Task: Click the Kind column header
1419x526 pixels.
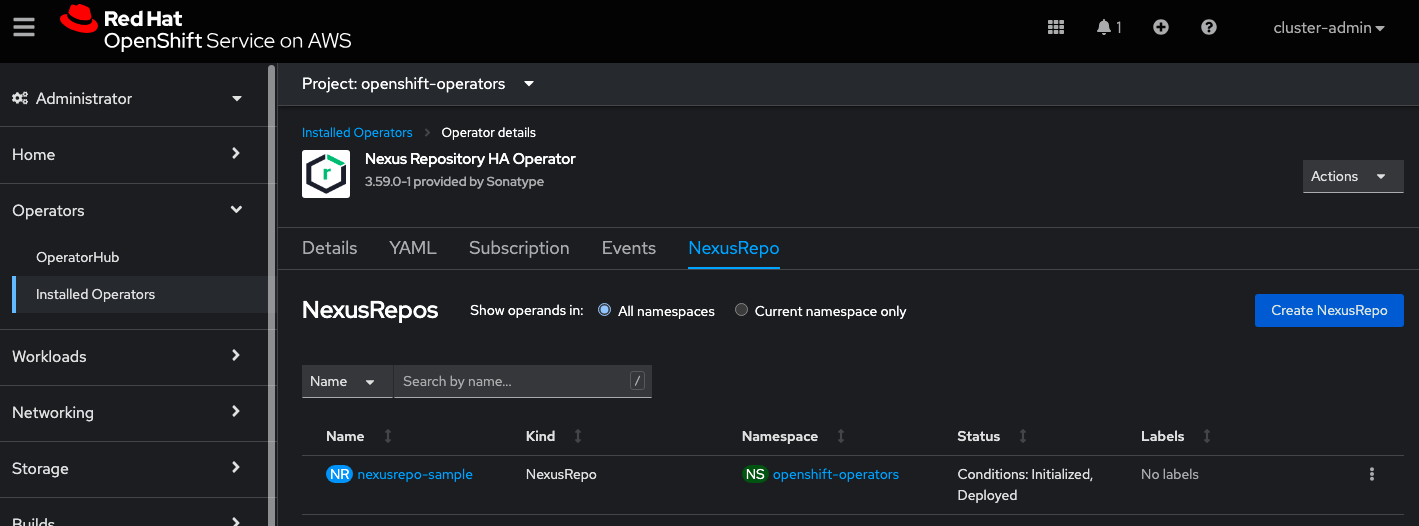Action: (541, 437)
